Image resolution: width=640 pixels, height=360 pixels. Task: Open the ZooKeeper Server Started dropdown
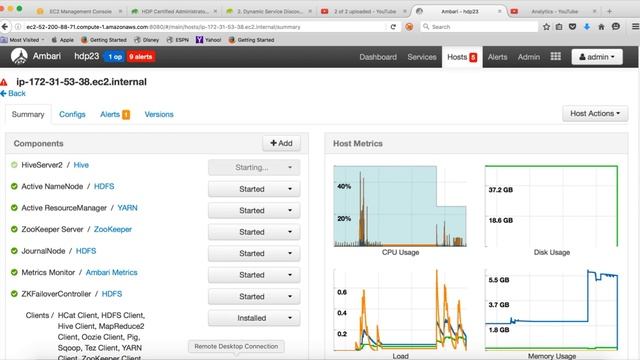pos(254,232)
